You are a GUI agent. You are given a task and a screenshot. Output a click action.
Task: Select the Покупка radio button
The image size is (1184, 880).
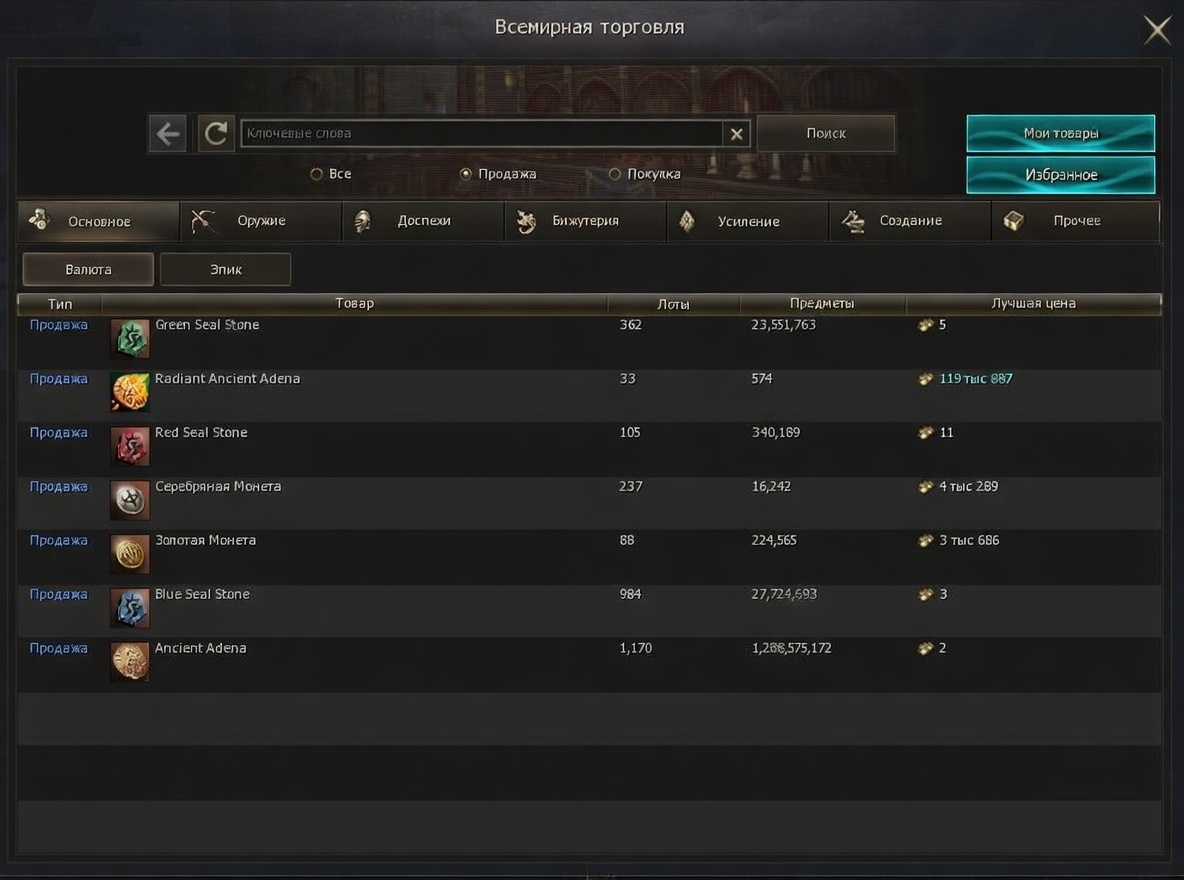point(615,174)
